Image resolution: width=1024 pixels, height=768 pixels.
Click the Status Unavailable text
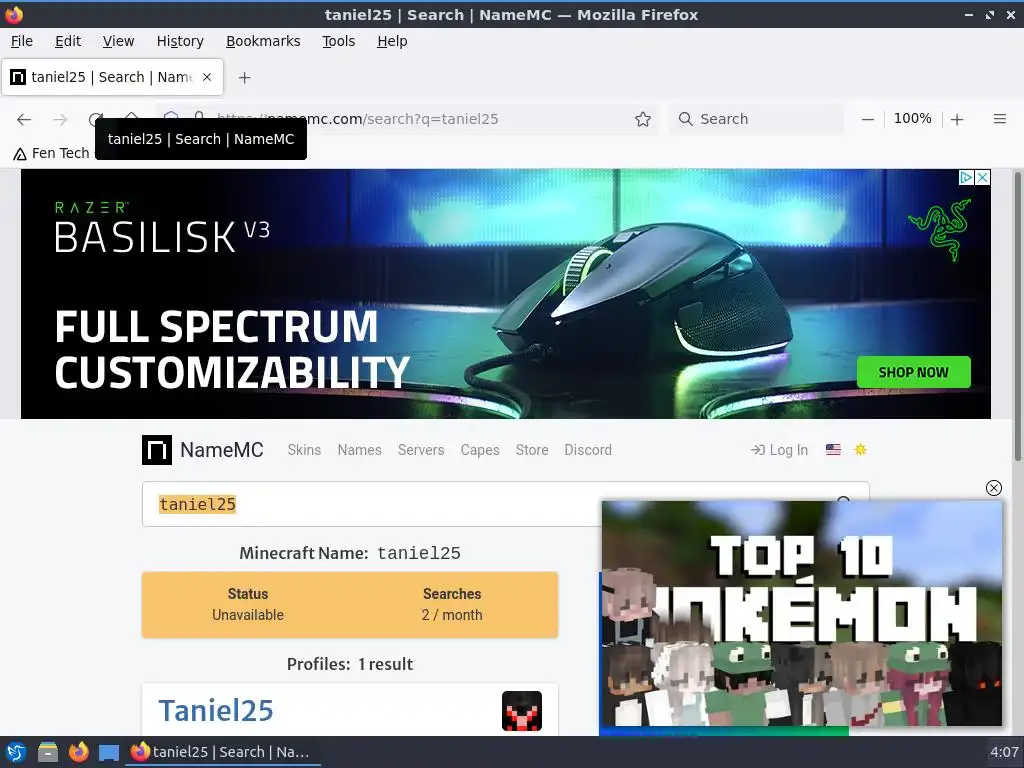(x=248, y=604)
